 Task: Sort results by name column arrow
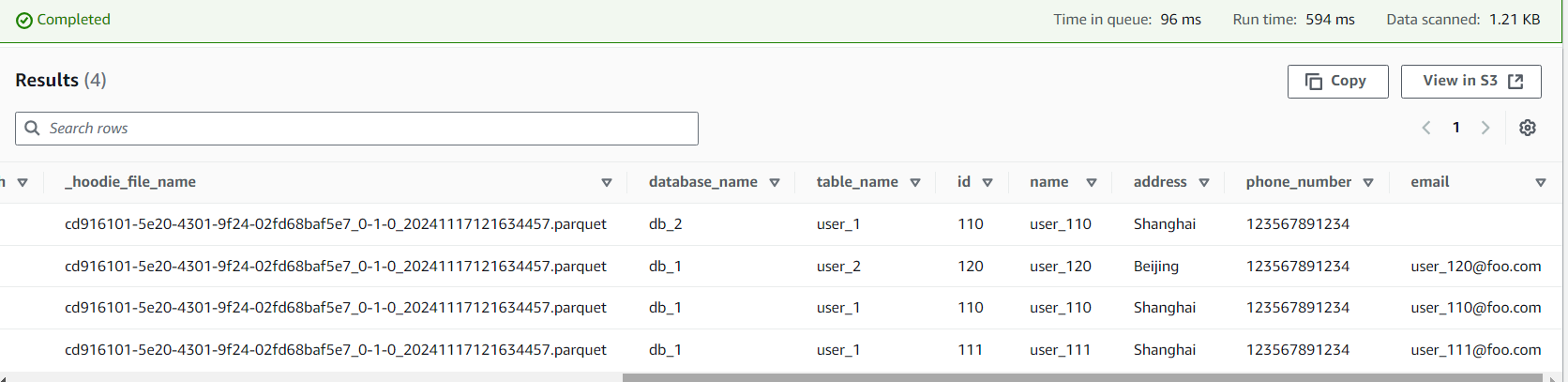1092,182
